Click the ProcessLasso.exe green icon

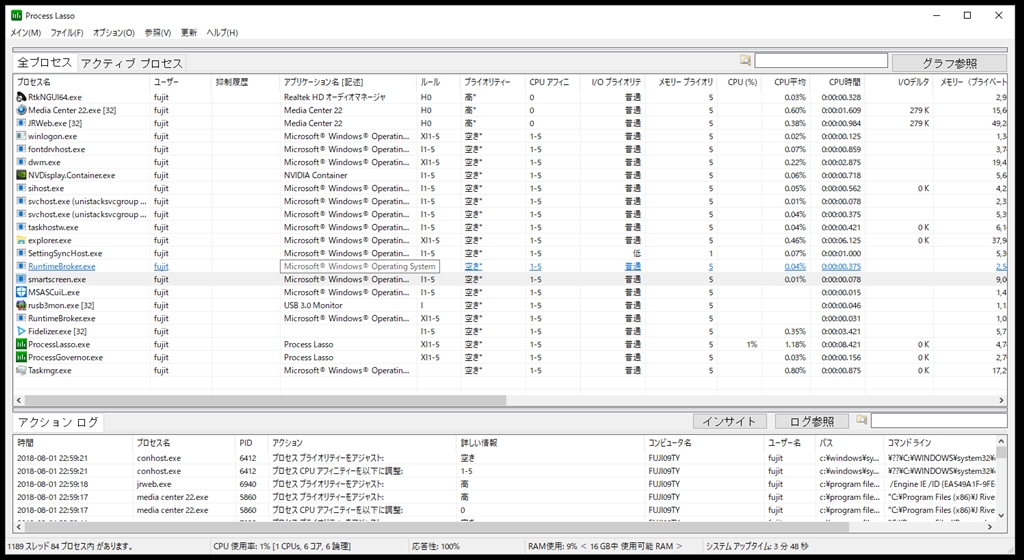(21, 345)
